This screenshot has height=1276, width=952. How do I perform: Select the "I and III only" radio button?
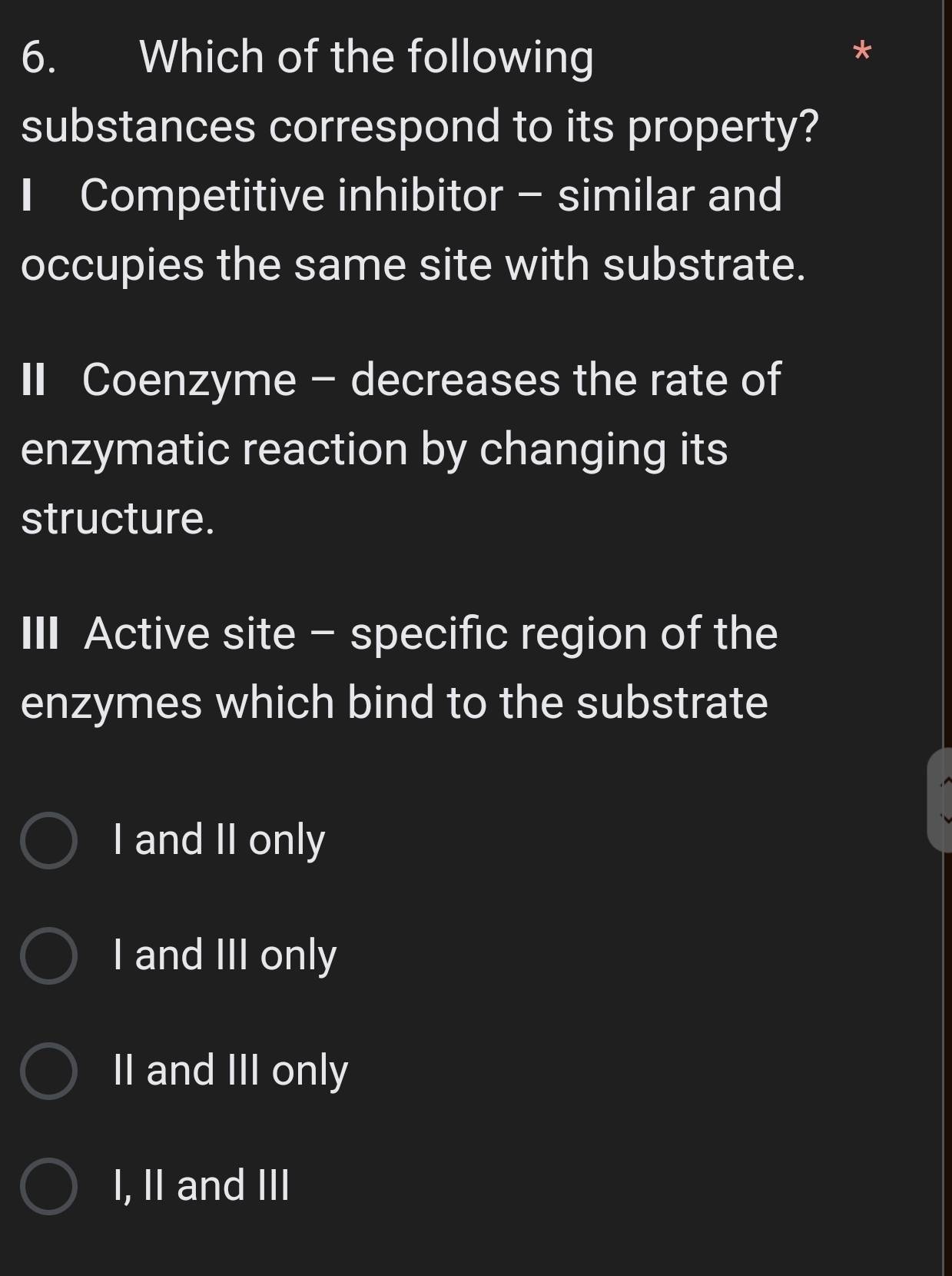[x=48, y=955]
